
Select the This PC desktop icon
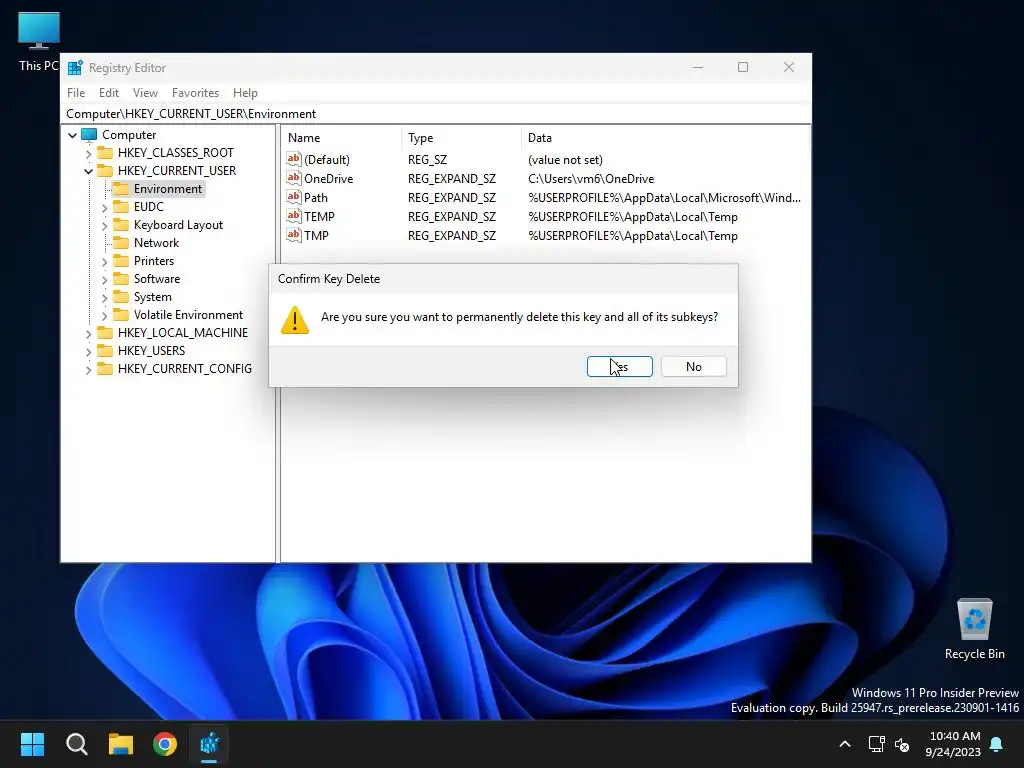(x=39, y=41)
